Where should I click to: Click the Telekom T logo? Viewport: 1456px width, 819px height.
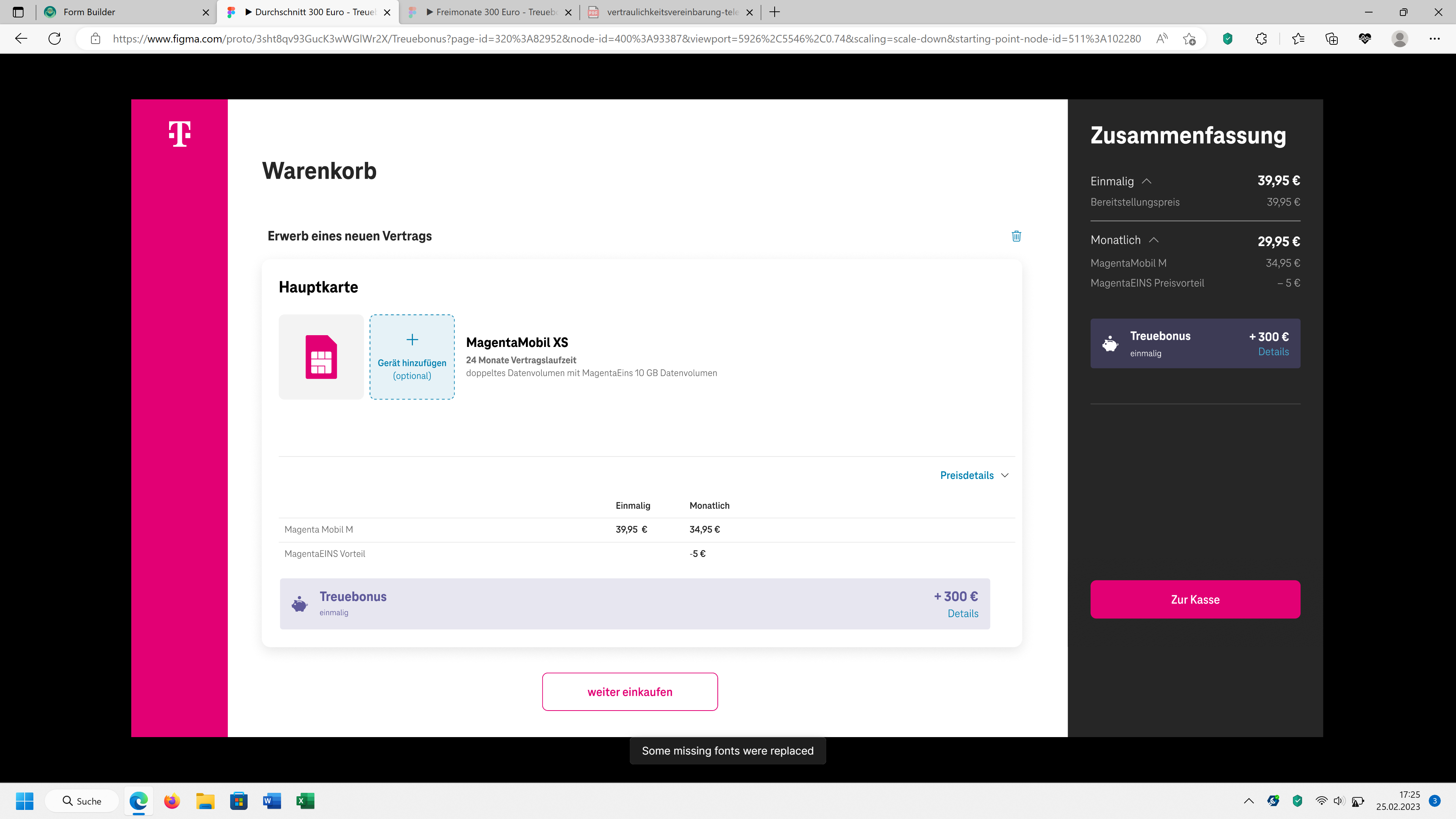180,134
